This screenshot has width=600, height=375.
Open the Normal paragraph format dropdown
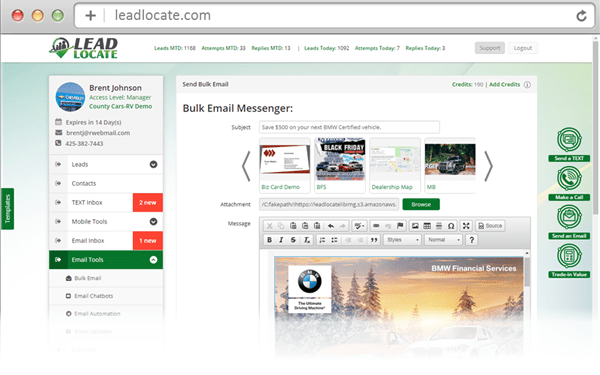pos(443,240)
